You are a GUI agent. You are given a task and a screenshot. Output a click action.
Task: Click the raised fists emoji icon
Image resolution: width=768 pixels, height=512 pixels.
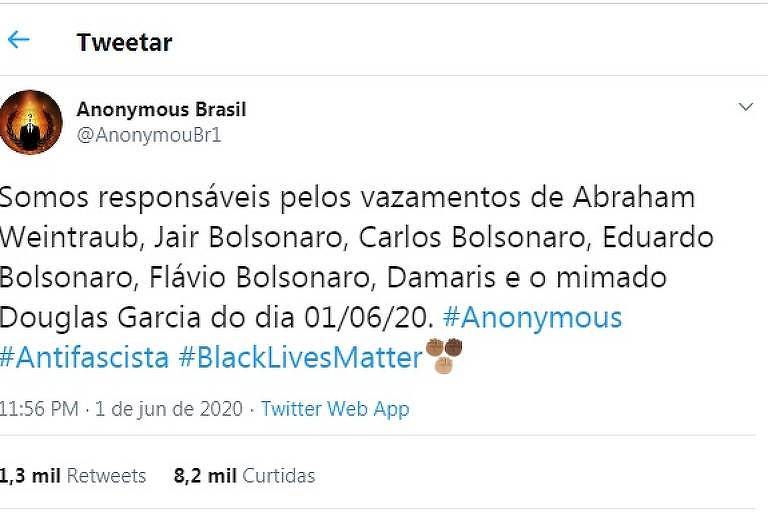444,355
